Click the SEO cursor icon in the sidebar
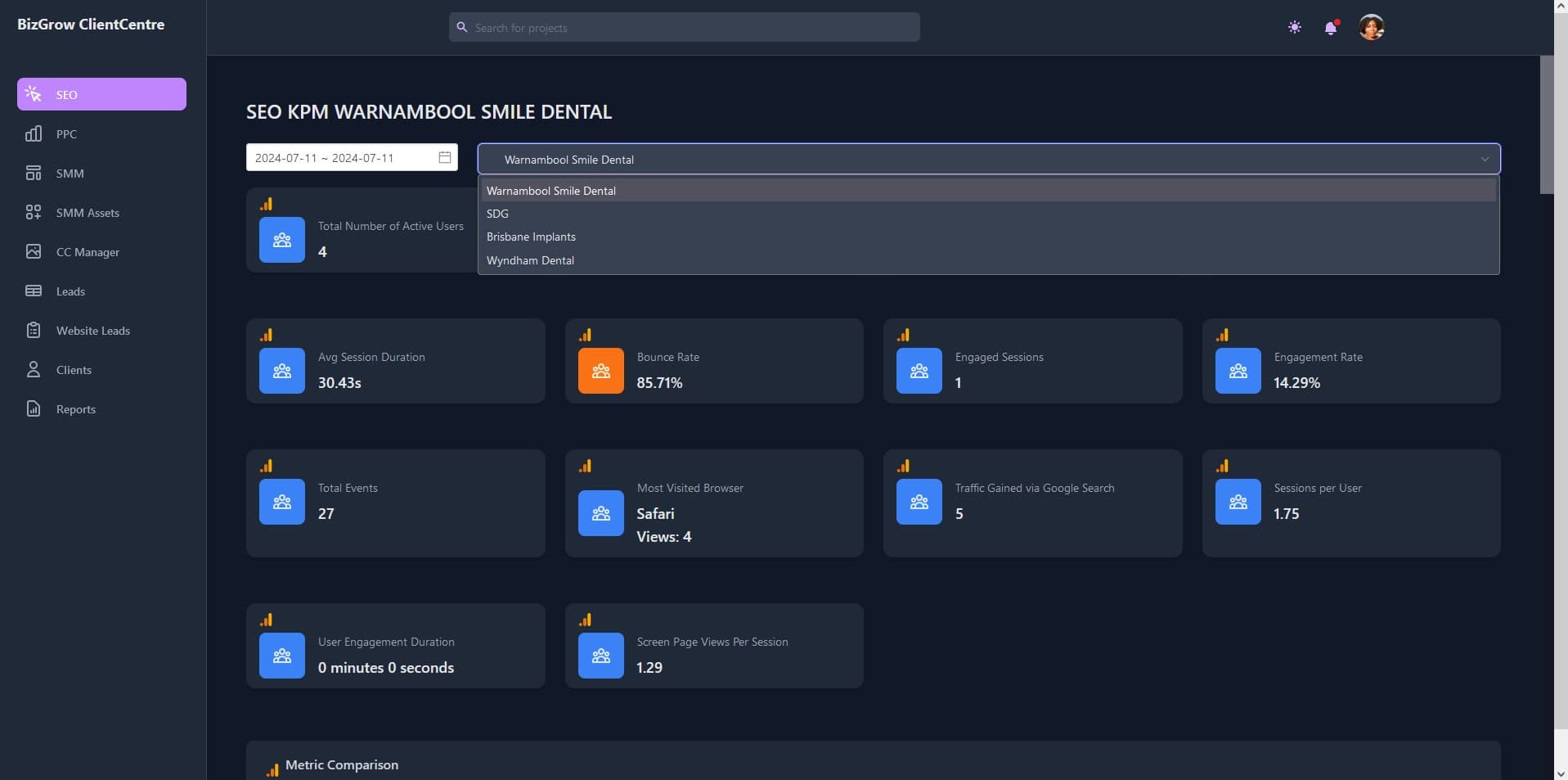 [34, 94]
